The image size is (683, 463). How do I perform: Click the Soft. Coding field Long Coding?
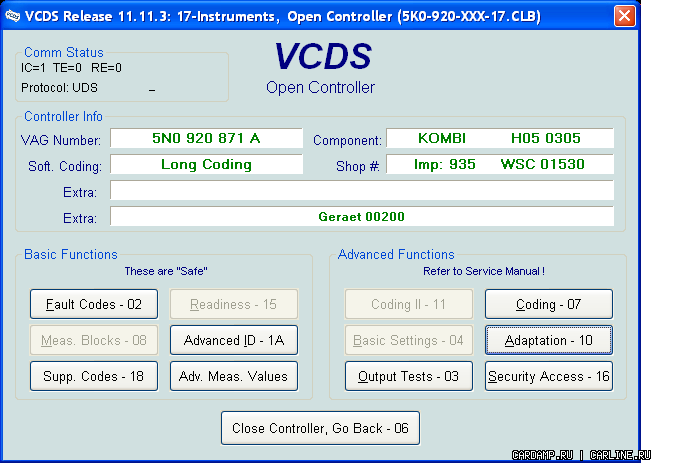pyautogui.click(x=206, y=165)
